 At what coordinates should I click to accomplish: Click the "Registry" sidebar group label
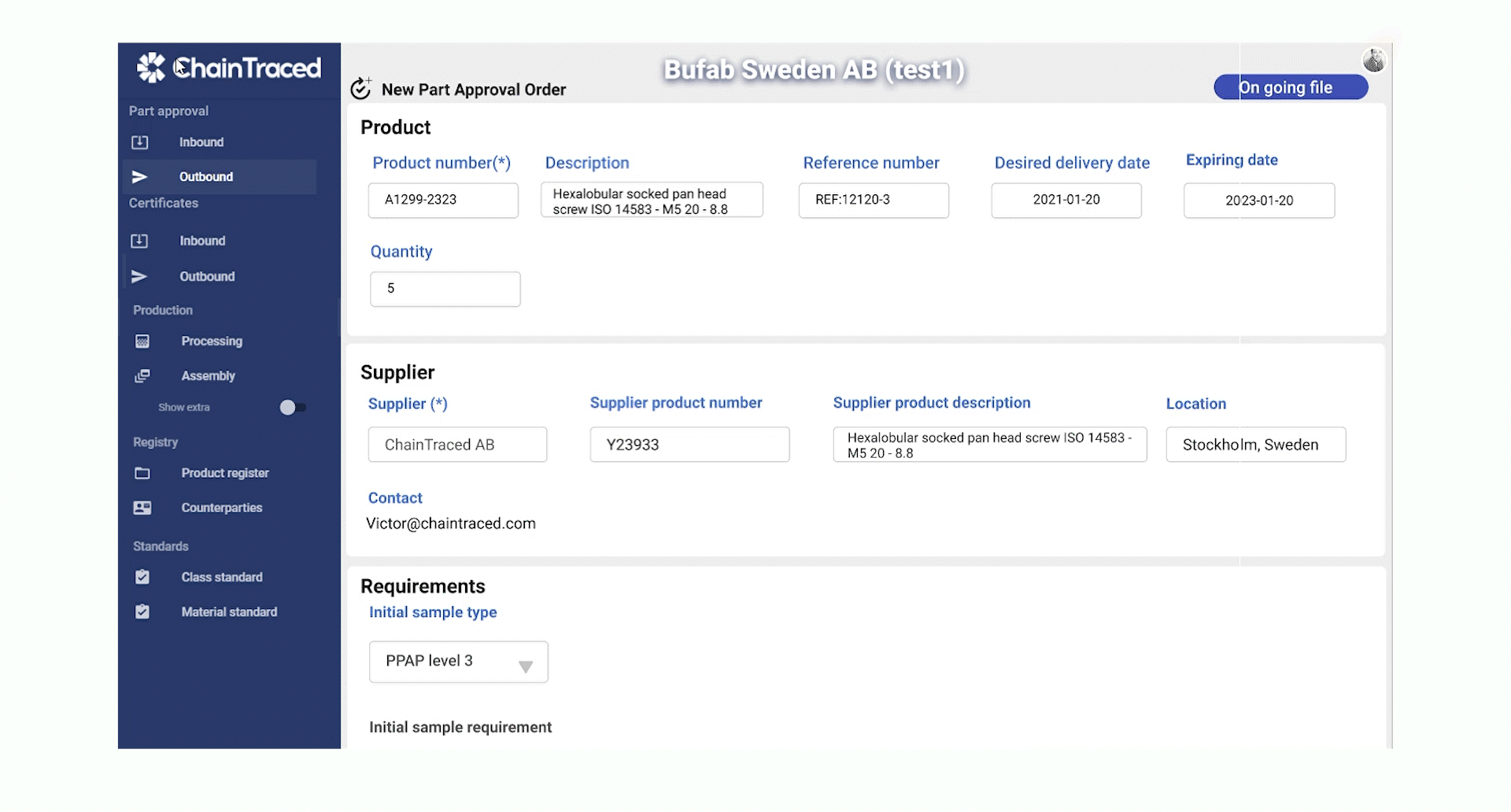[156, 442]
